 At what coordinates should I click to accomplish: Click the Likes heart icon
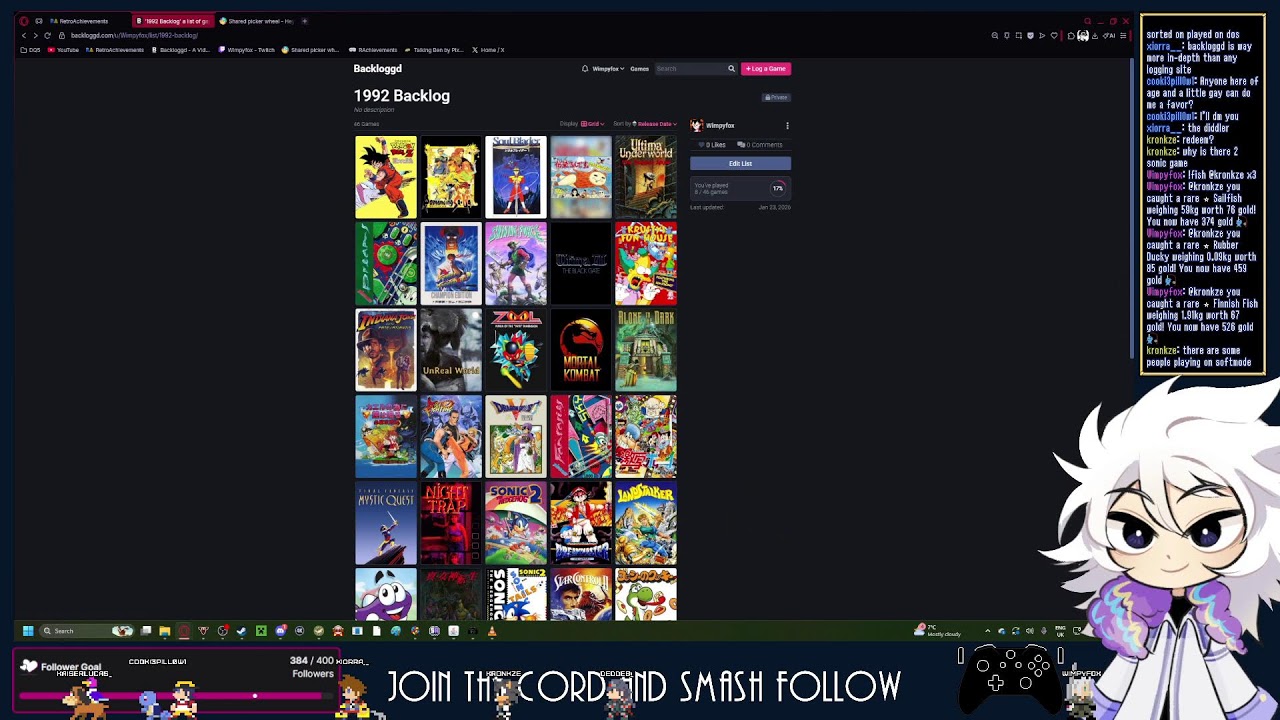[703, 145]
